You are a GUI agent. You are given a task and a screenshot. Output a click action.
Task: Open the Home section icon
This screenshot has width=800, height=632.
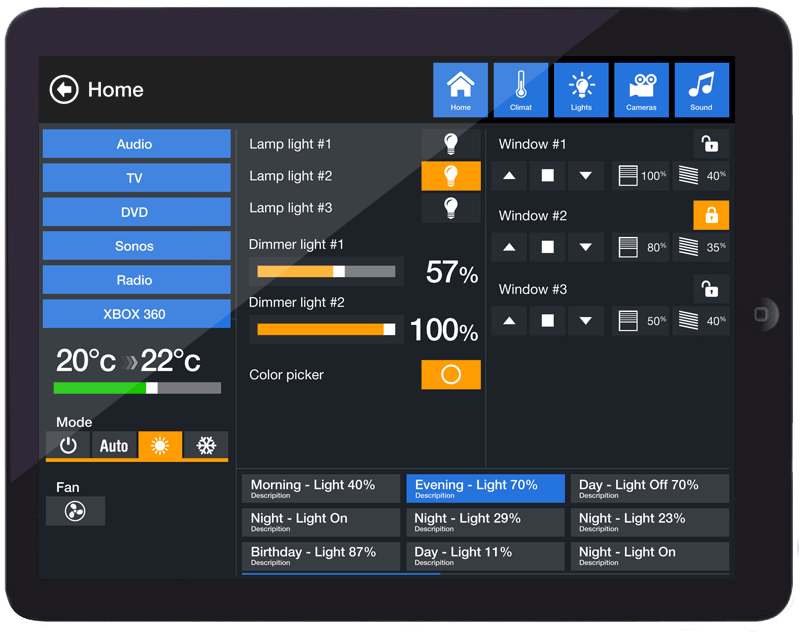(x=460, y=90)
